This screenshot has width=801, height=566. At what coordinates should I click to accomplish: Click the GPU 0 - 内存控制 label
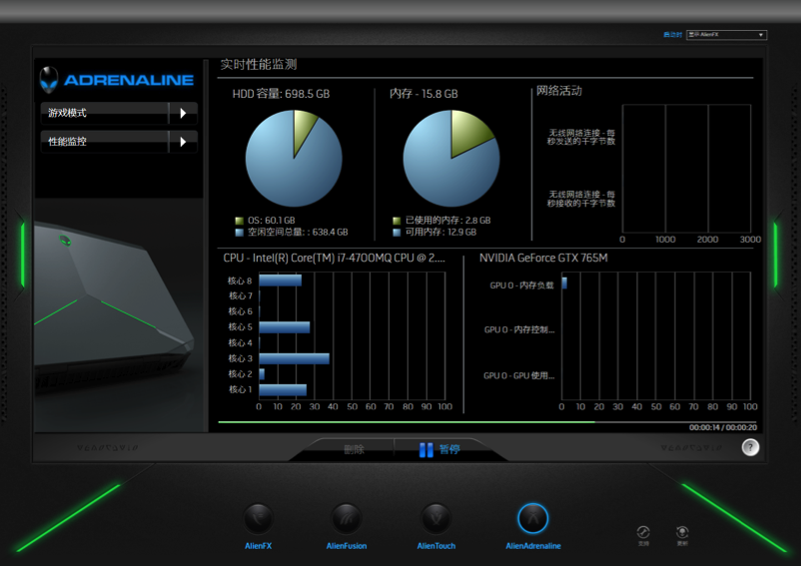coord(519,330)
